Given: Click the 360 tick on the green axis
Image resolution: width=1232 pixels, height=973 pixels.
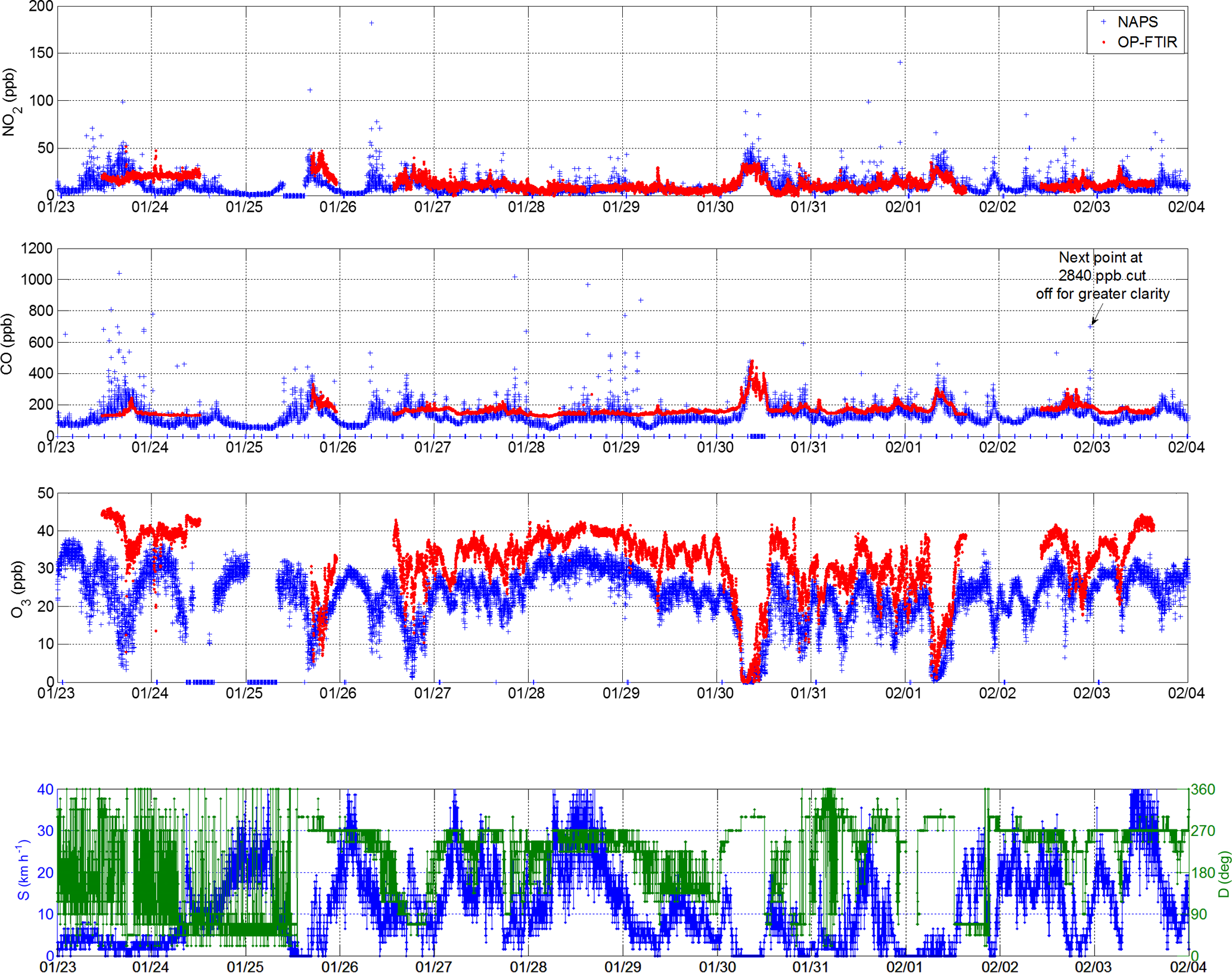Looking at the screenshot, I should point(1203,789).
